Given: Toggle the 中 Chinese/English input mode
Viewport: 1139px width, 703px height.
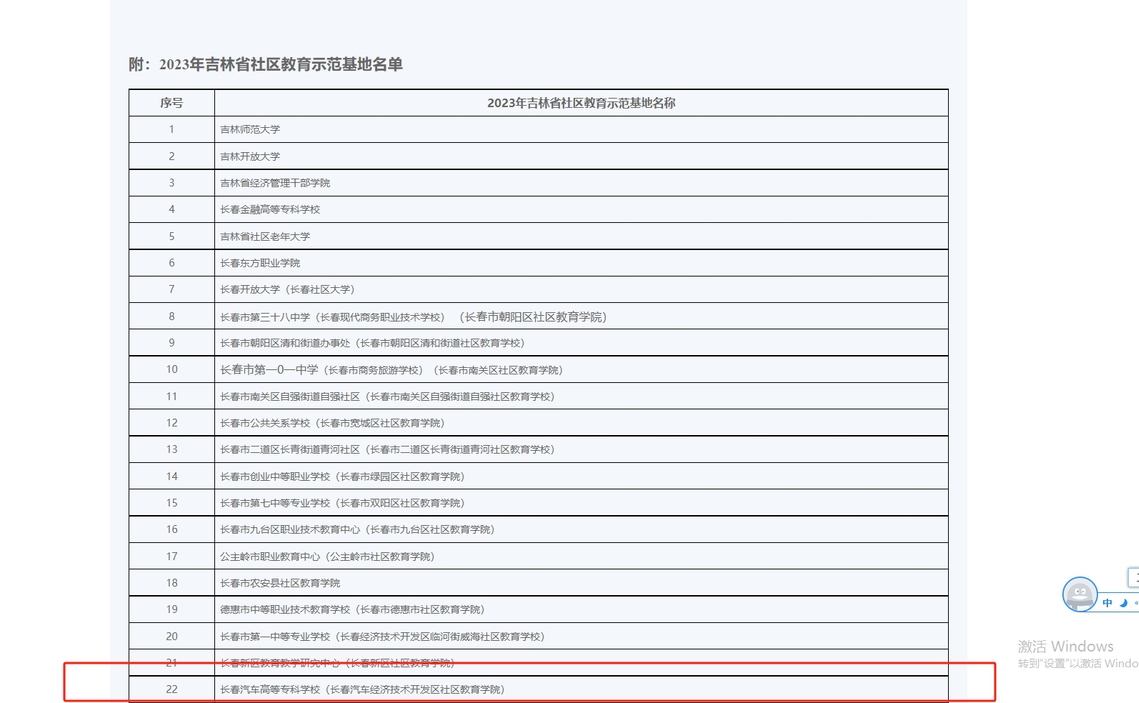Looking at the screenshot, I should pos(1108,603).
